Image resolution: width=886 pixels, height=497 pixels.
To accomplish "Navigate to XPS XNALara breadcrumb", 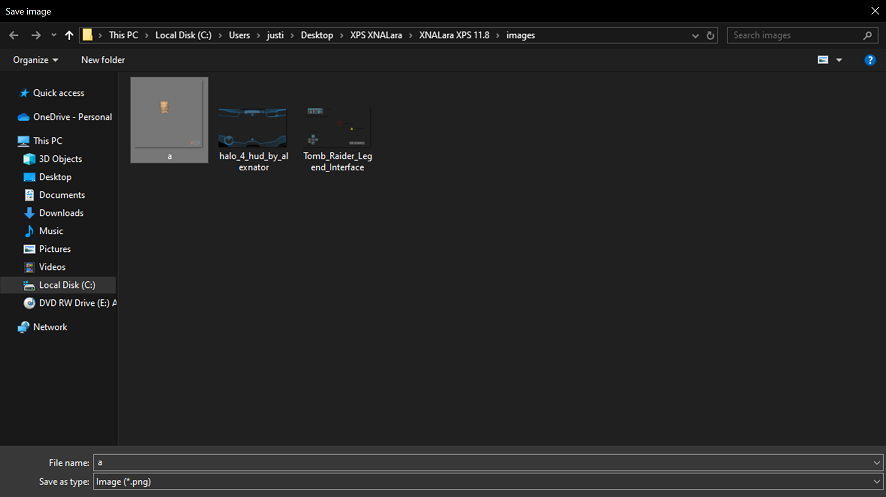I will [376, 35].
